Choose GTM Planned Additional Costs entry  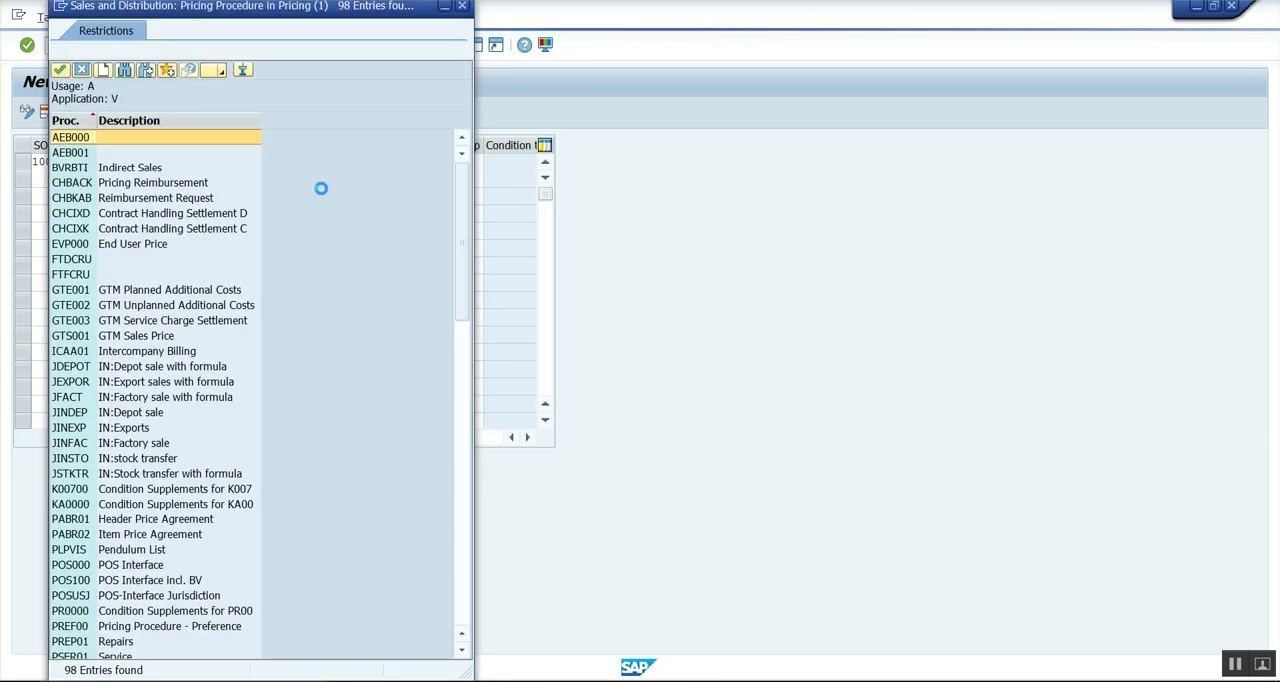(156, 290)
